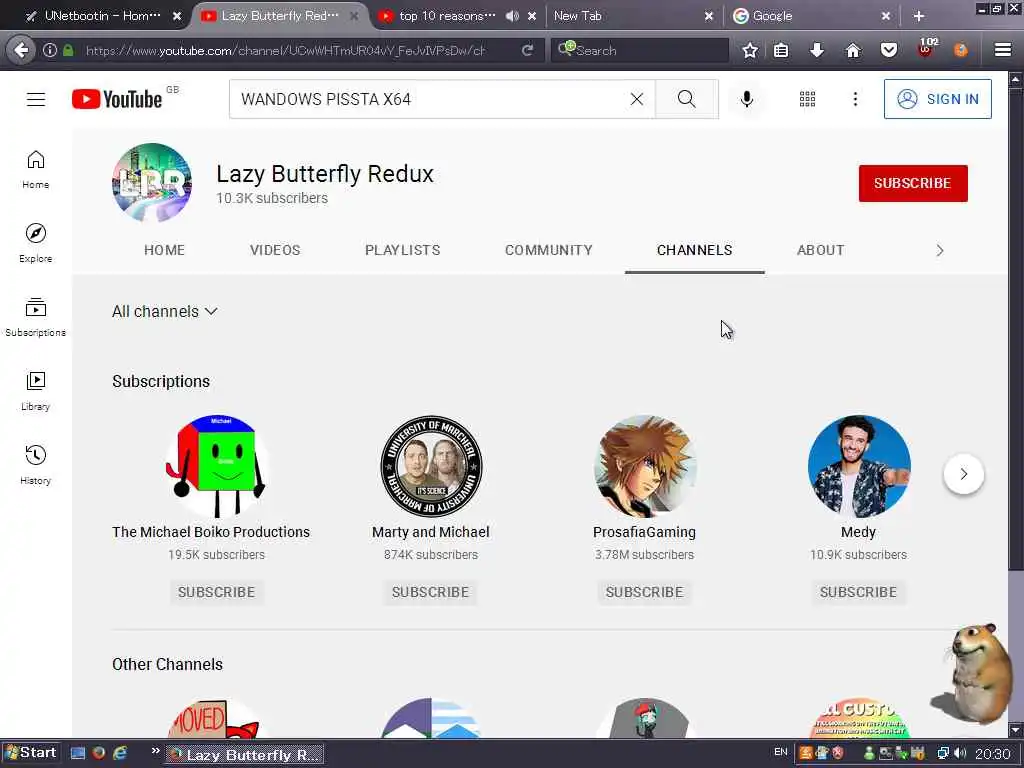This screenshot has height=768, width=1024.
Task: Open History in the left sidebar
Action: 36,465
